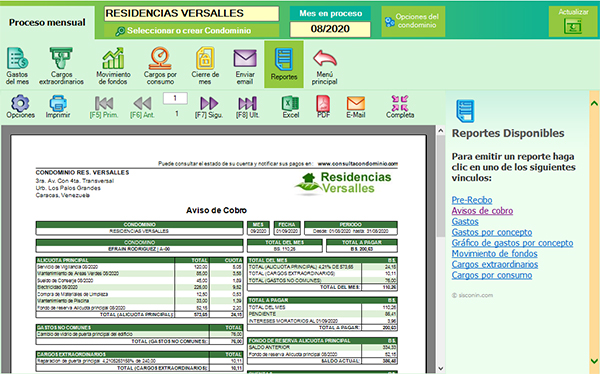Export the report to Excel
The width and height of the screenshot is (600, 374).
coord(290,106)
